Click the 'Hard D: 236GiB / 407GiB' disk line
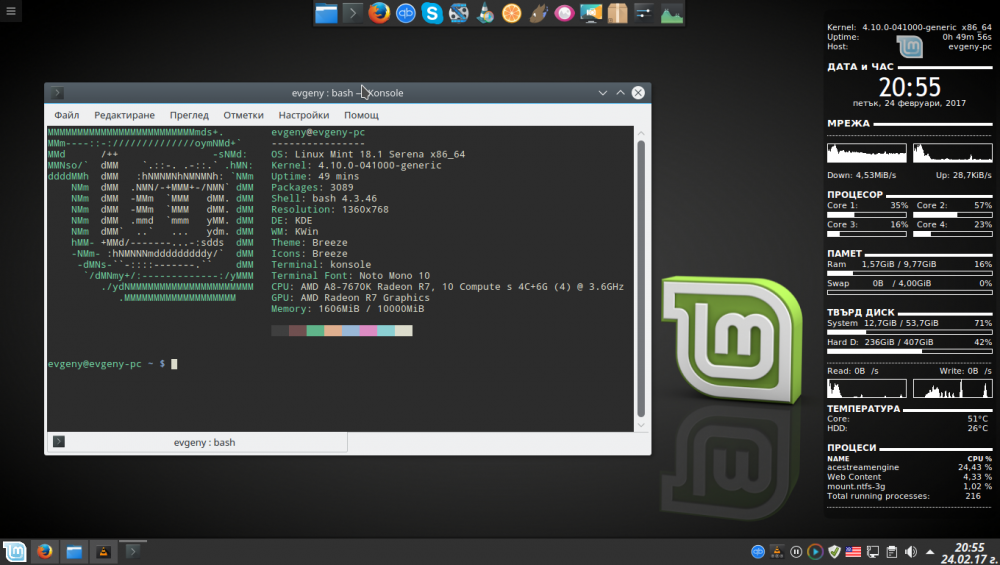This screenshot has width=1000, height=565. pyautogui.click(x=909, y=342)
